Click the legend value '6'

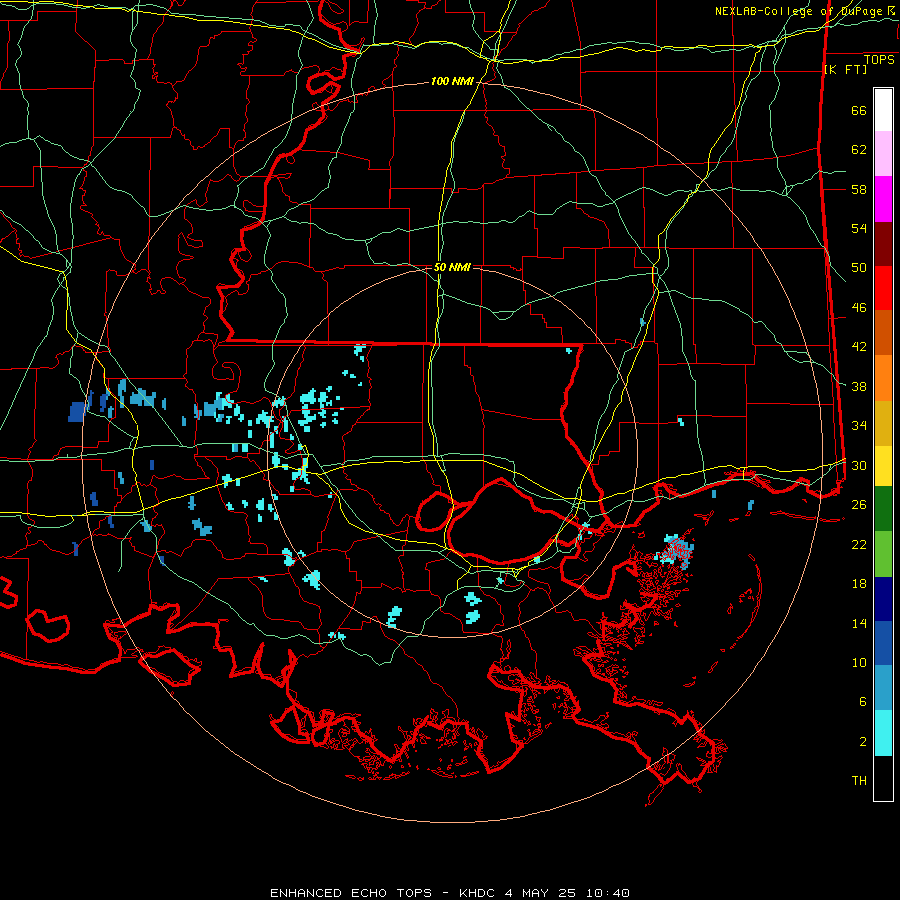click(863, 701)
